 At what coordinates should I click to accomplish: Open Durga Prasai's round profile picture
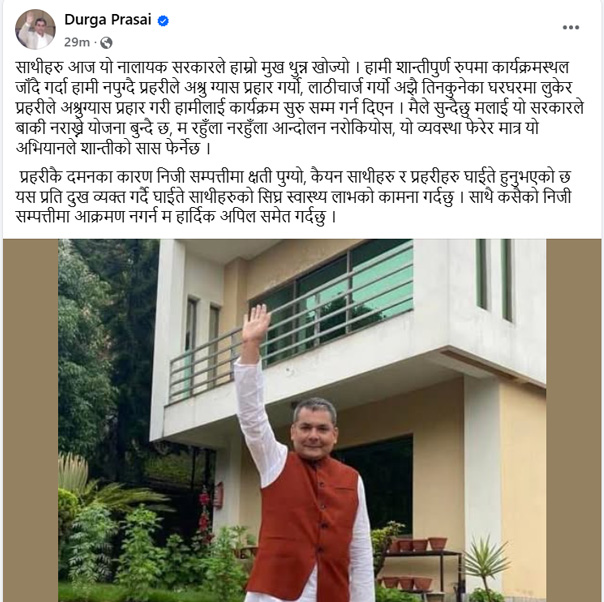point(35,30)
